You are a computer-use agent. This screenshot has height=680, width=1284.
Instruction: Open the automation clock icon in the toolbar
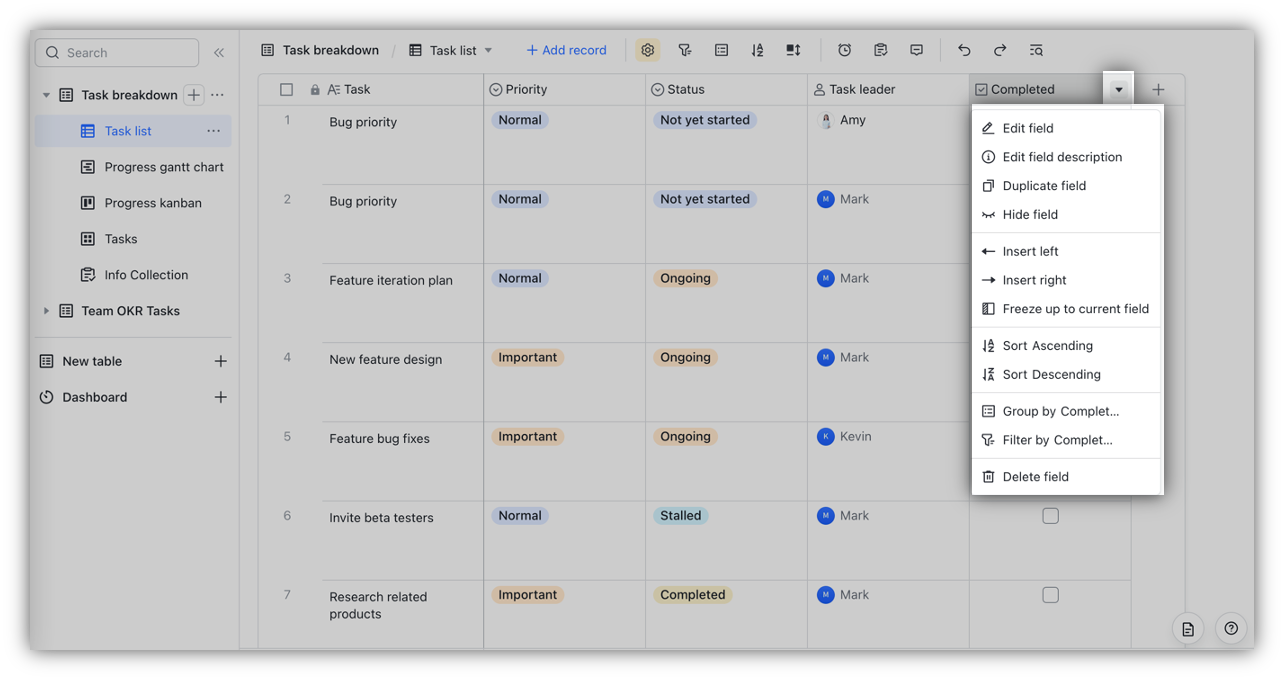pos(845,49)
